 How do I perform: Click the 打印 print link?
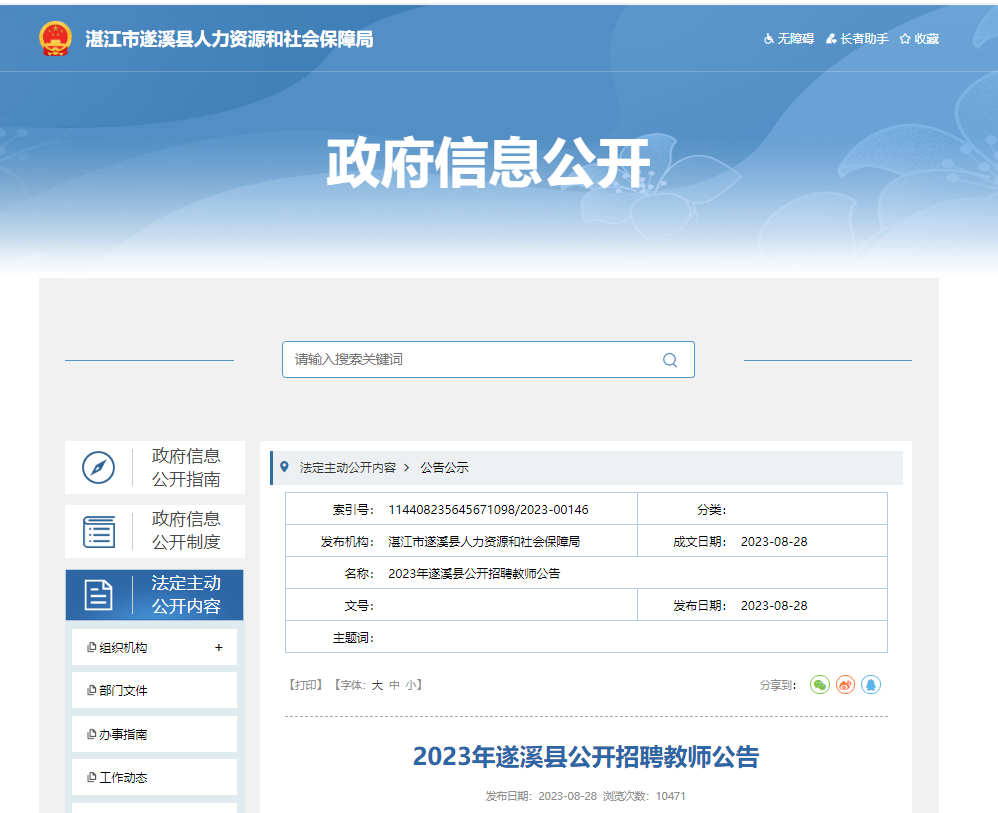pyautogui.click(x=305, y=685)
